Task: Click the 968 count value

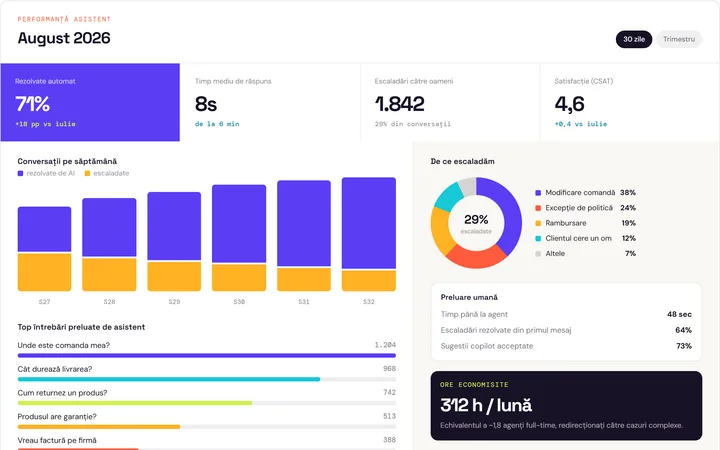Action: pyautogui.click(x=389, y=369)
